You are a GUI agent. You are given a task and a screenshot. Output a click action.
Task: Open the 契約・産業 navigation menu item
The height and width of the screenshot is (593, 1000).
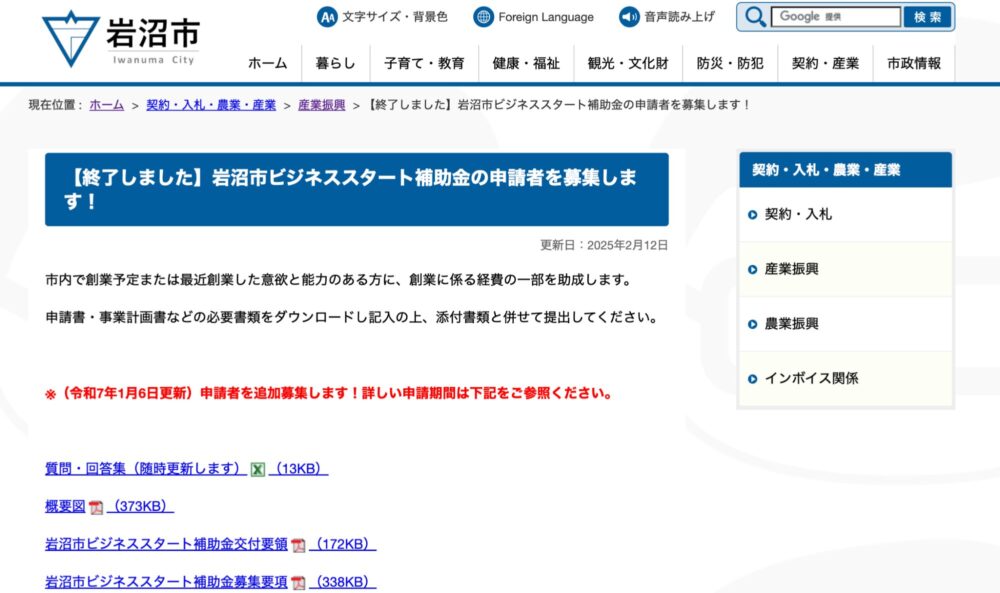[825, 63]
